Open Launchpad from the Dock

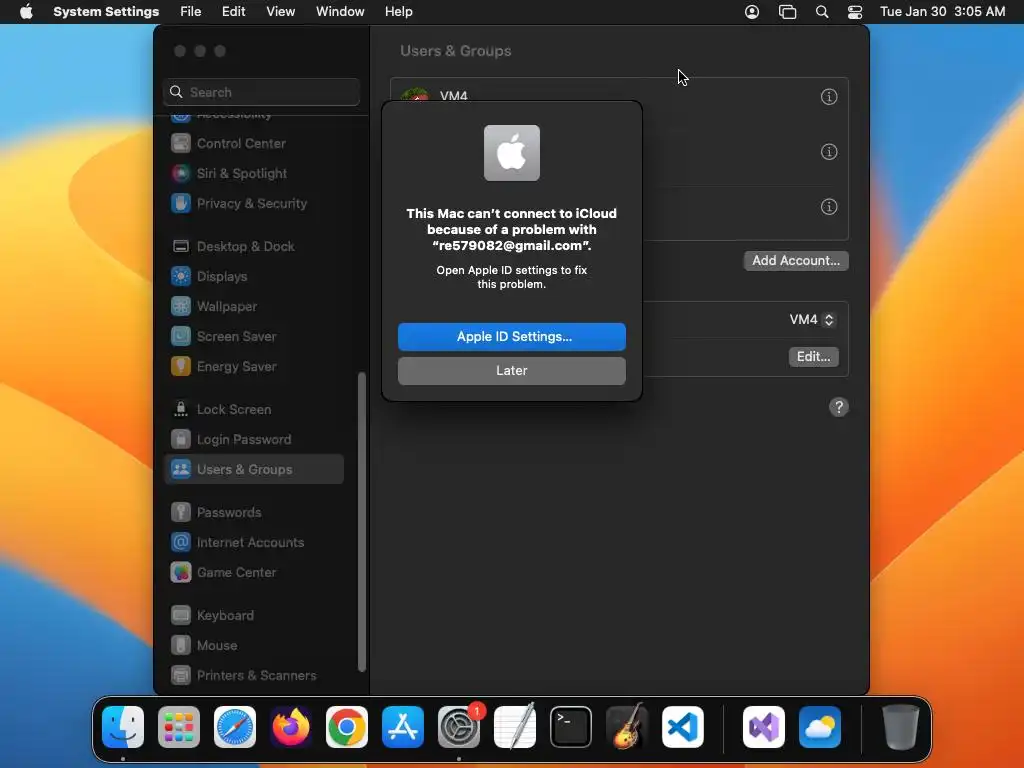pyautogui.click(x=179, y=727)
